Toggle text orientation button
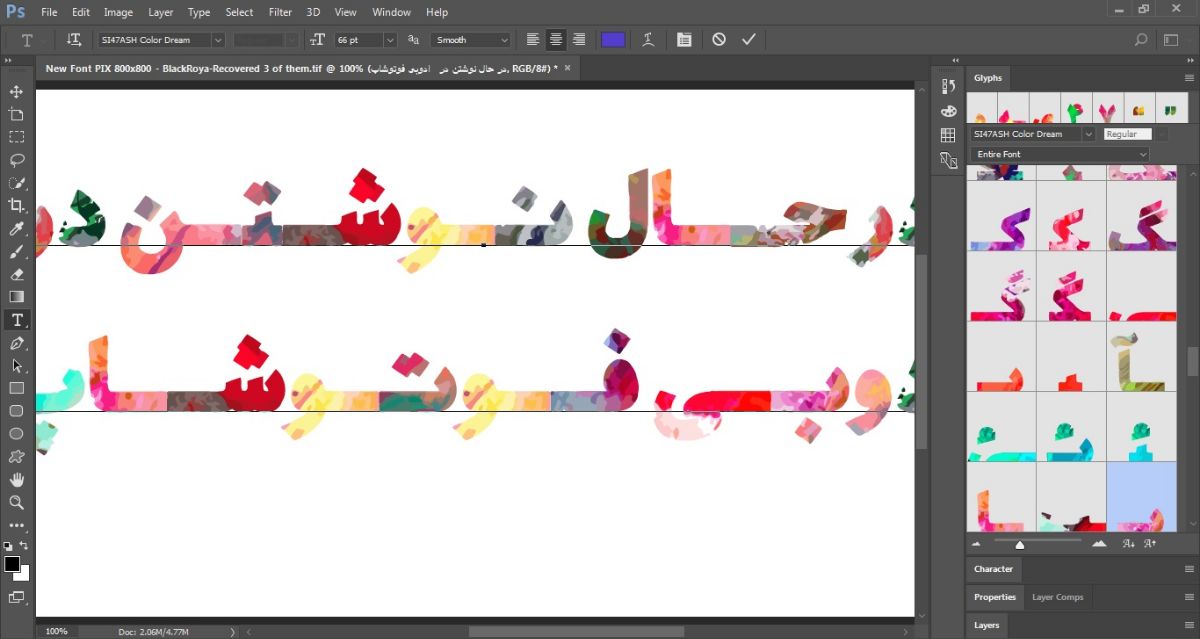1200x639 pixels. tap(74, 40)
